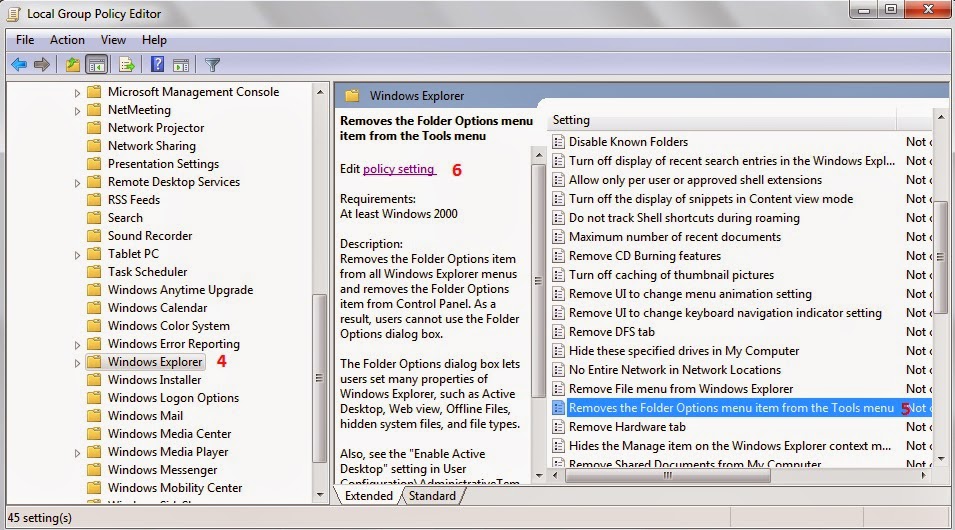The height and width of the screenshot is (530, 955).
Task: Open the Help menu
Action: 154,40
